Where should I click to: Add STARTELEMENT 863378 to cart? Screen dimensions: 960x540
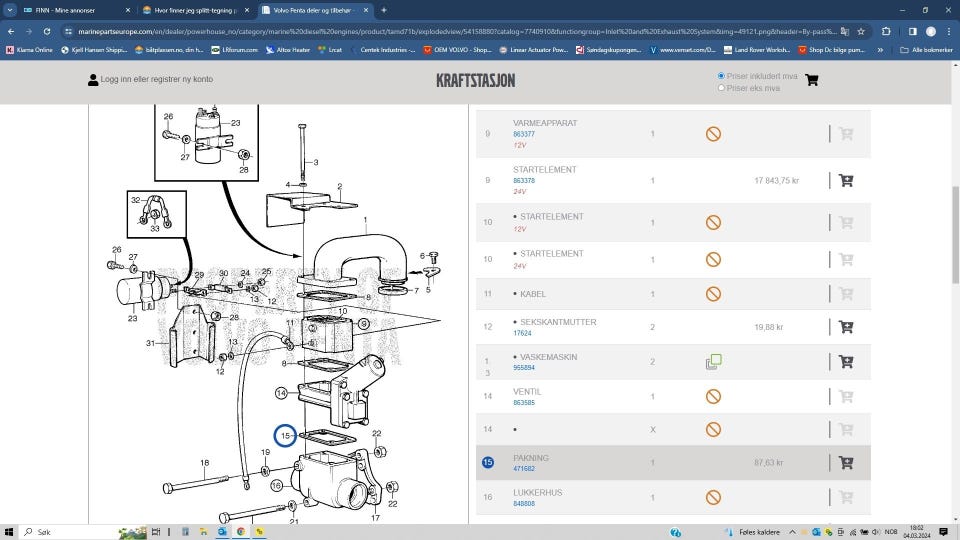tap(845, 181)
